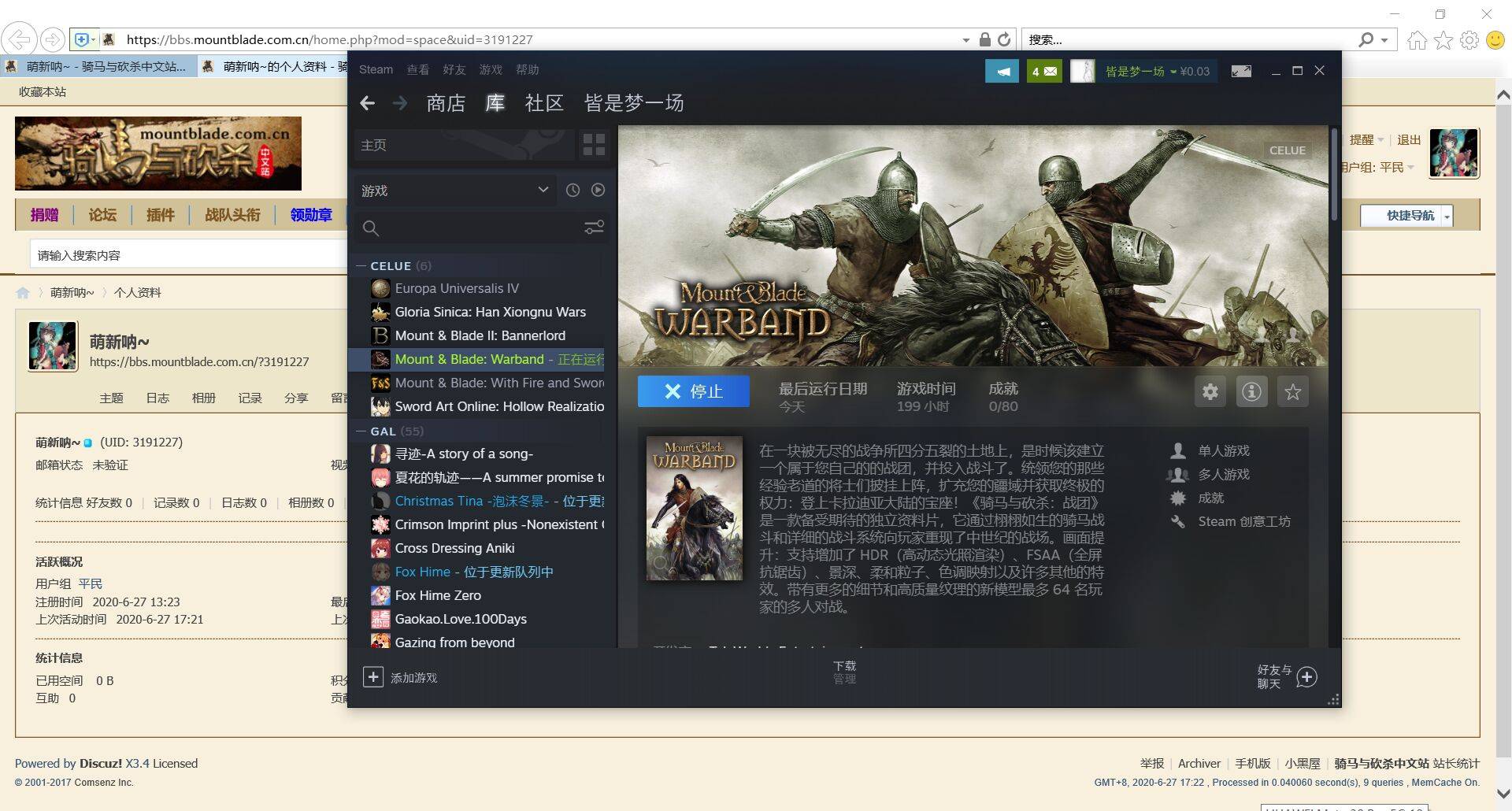Click the 成就 achievements link in sidebar
This screenshot has height=811, width=1512.
pos(1211,498)
